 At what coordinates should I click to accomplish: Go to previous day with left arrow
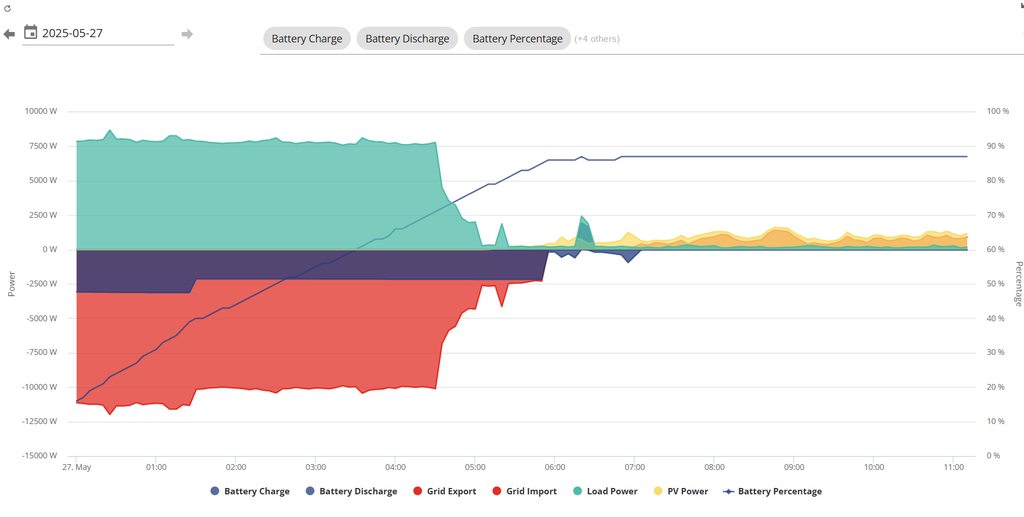coord(9,34)
